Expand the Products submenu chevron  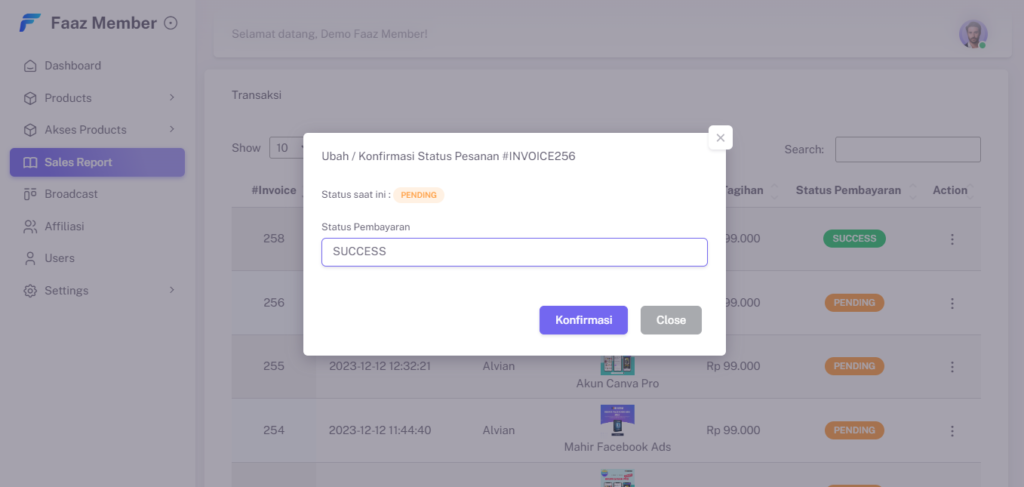(x=172, y=98)
